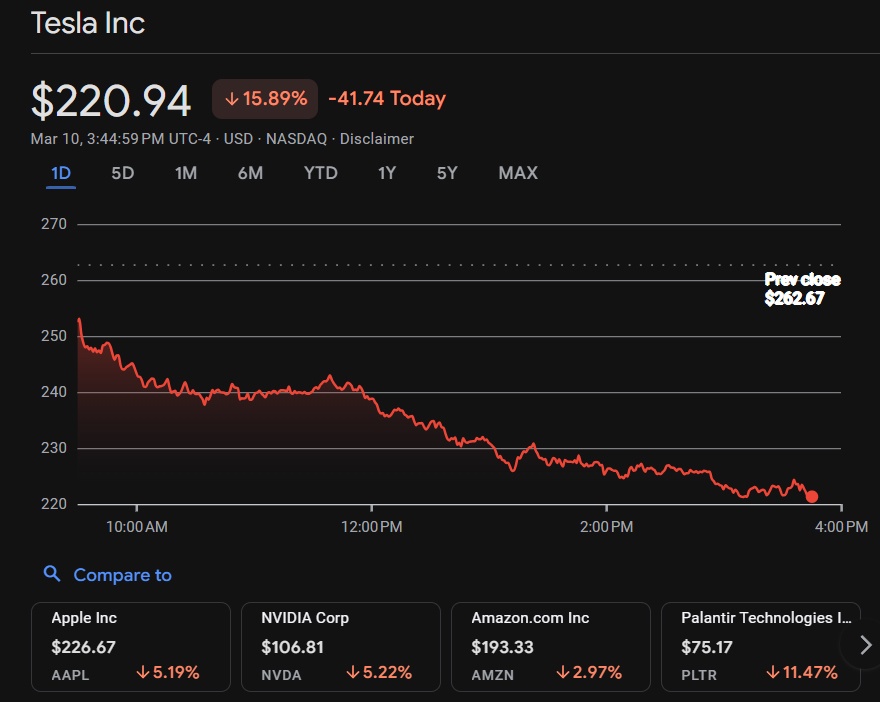
Task: Select the 1D chart tab
Action: click(x=61, y=173)
